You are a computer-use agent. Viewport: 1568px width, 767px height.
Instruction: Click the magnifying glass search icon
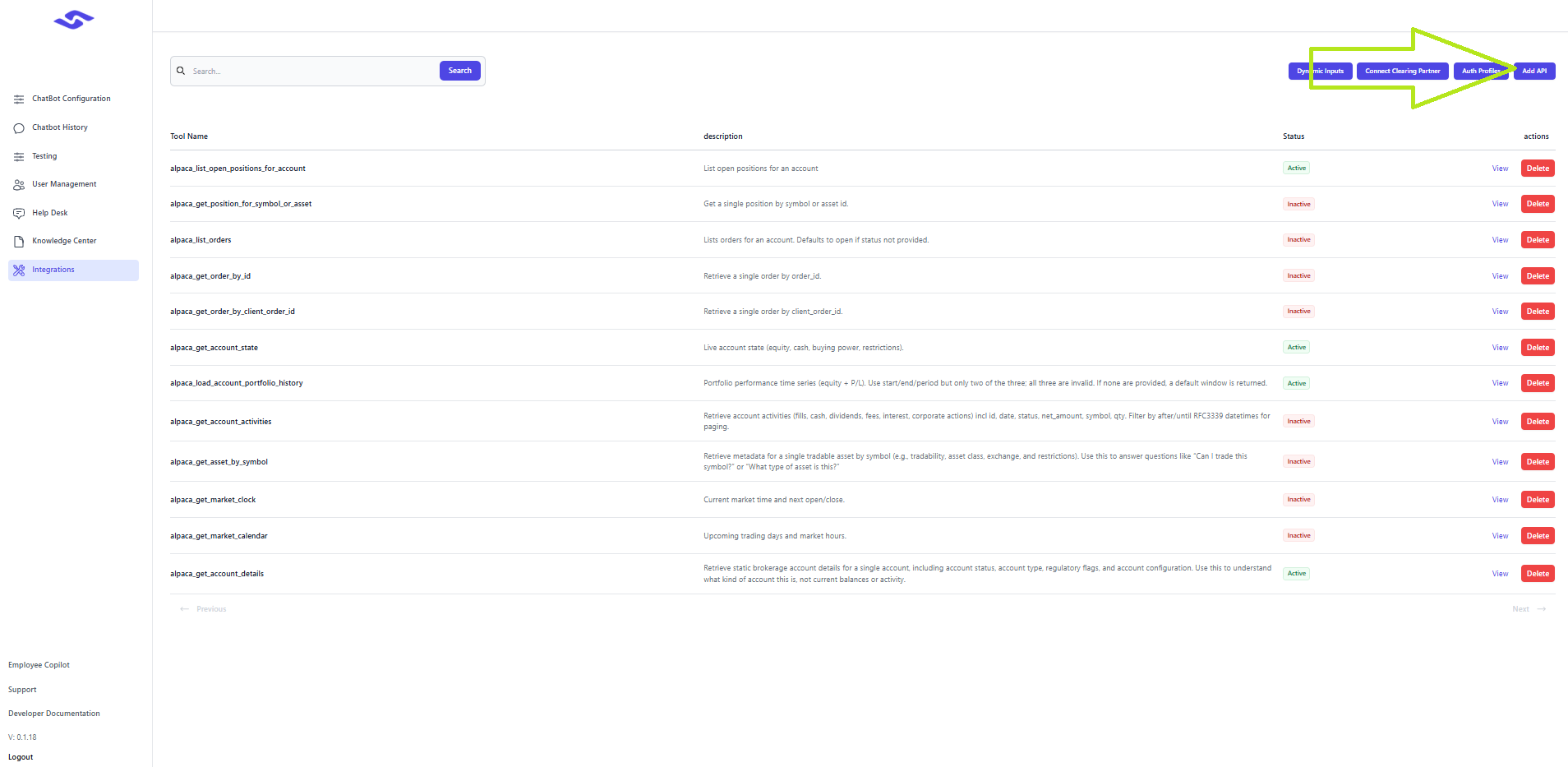coord(181,71)
